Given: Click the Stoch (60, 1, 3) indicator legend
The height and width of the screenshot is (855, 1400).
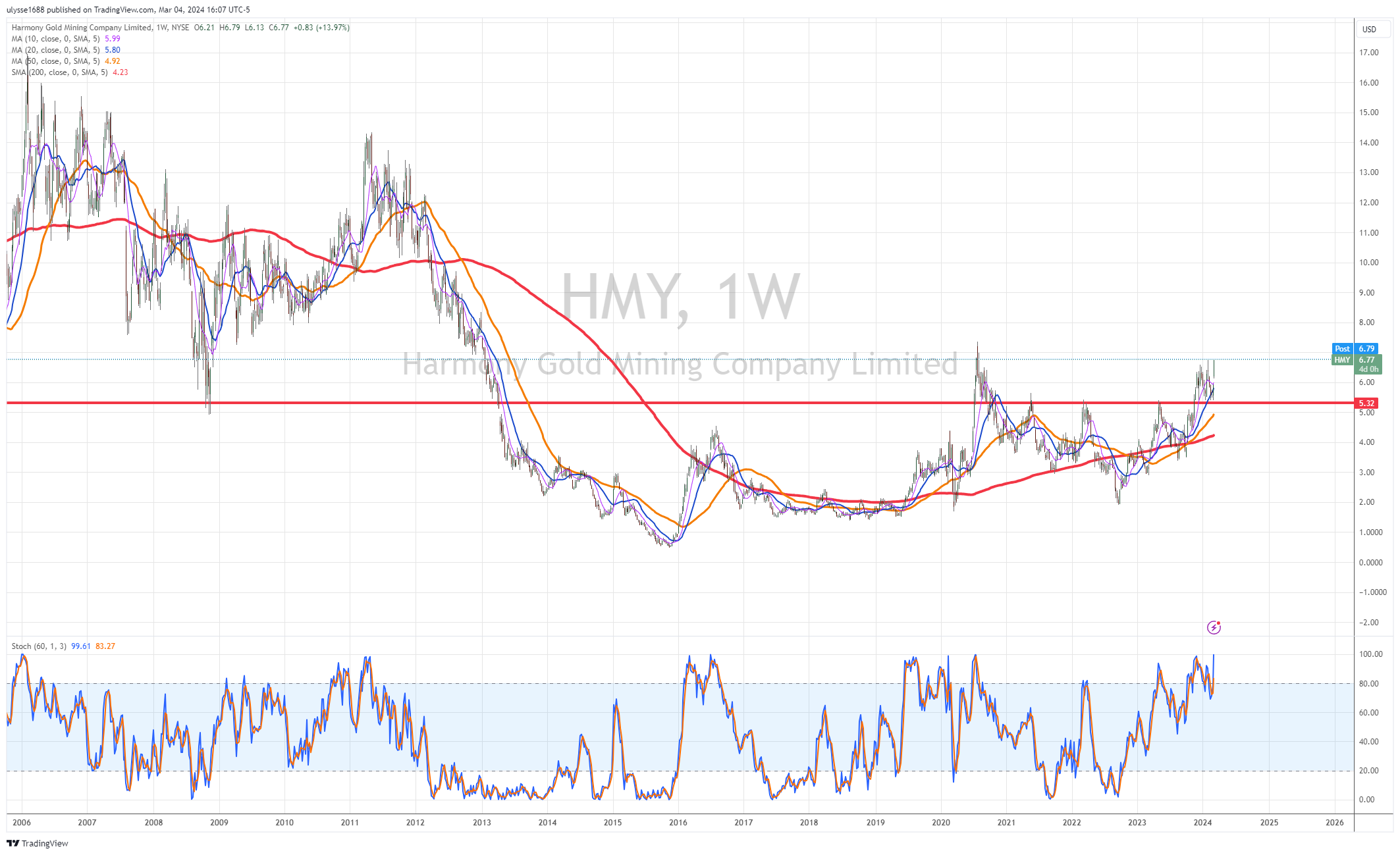Looking at the screenshot, I should (39, 646).
